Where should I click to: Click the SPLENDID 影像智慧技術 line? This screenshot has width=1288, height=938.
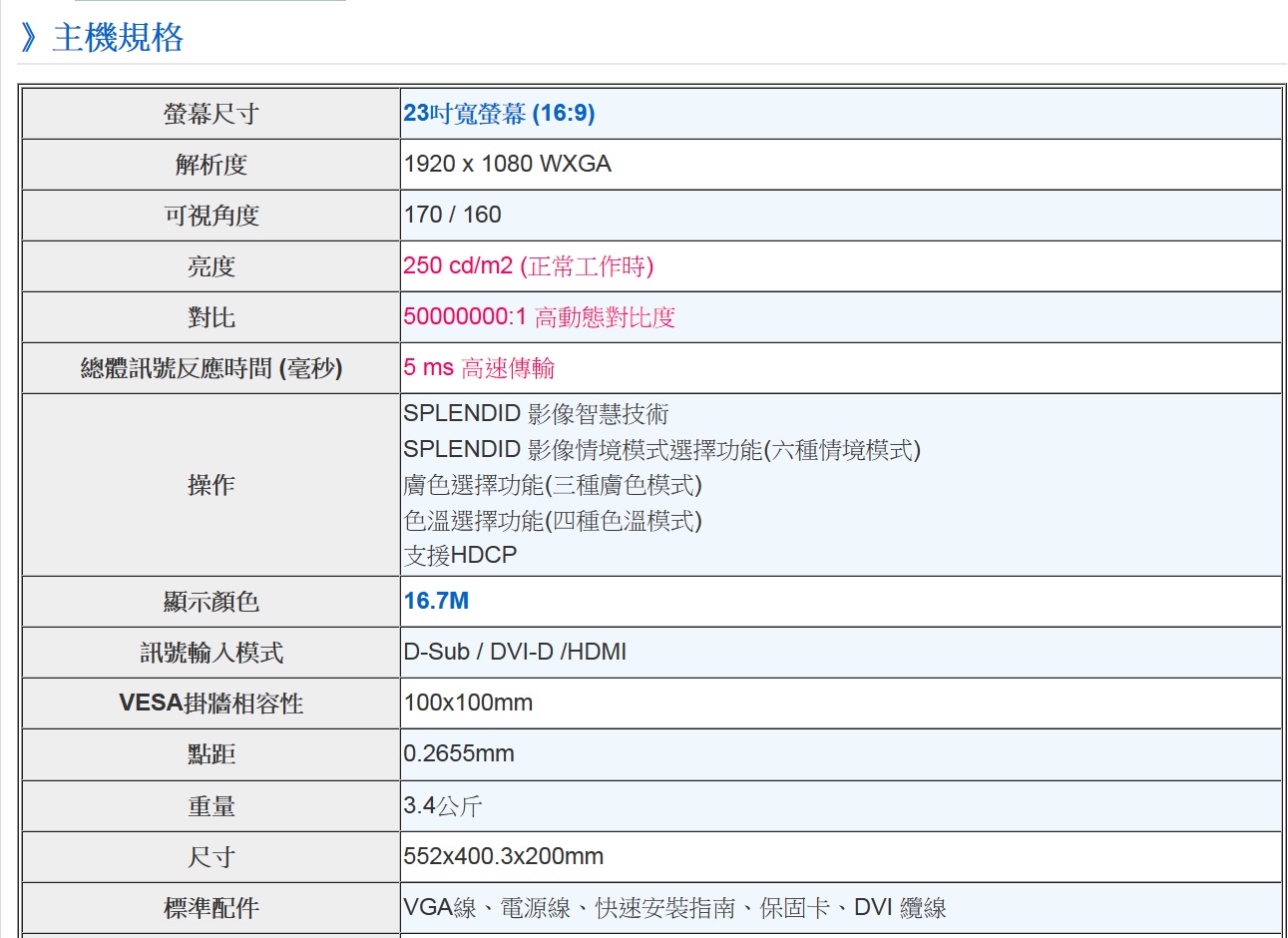click(x=536, y=414)
